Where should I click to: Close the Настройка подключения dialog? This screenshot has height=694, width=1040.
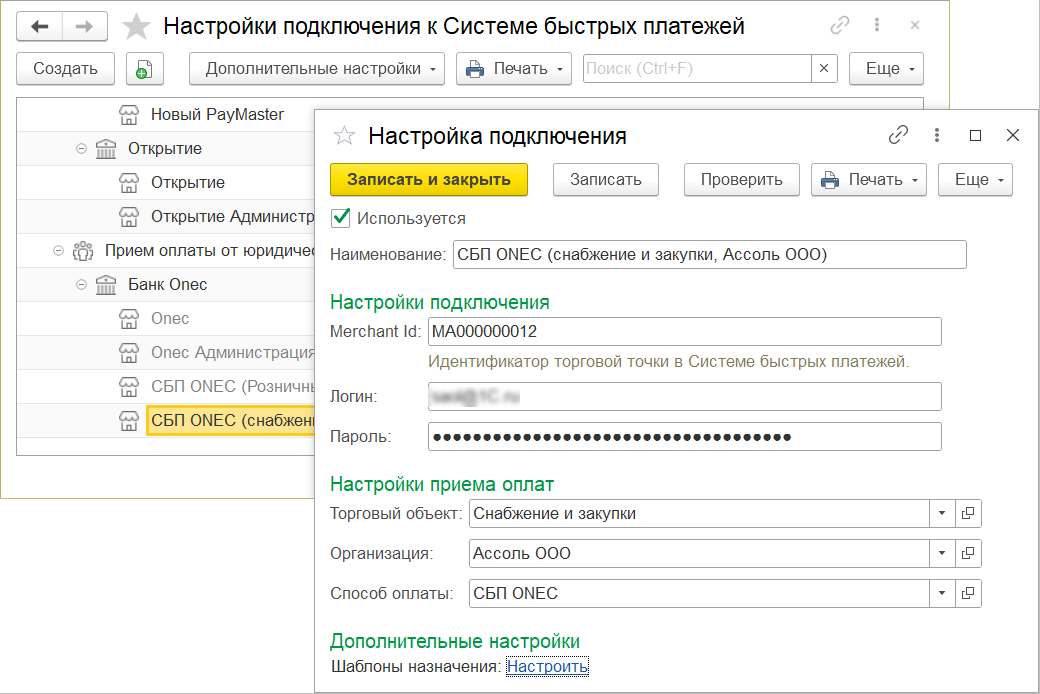(1013, 135)
